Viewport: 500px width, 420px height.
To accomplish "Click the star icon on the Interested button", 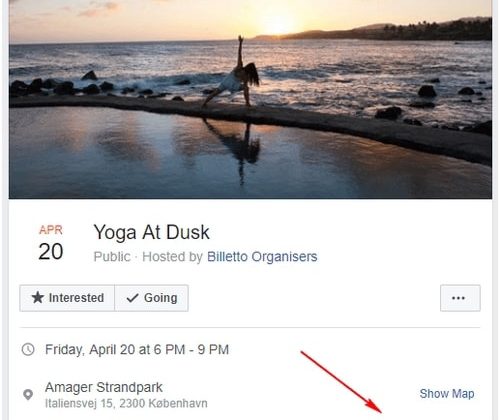I will point(38,298).
